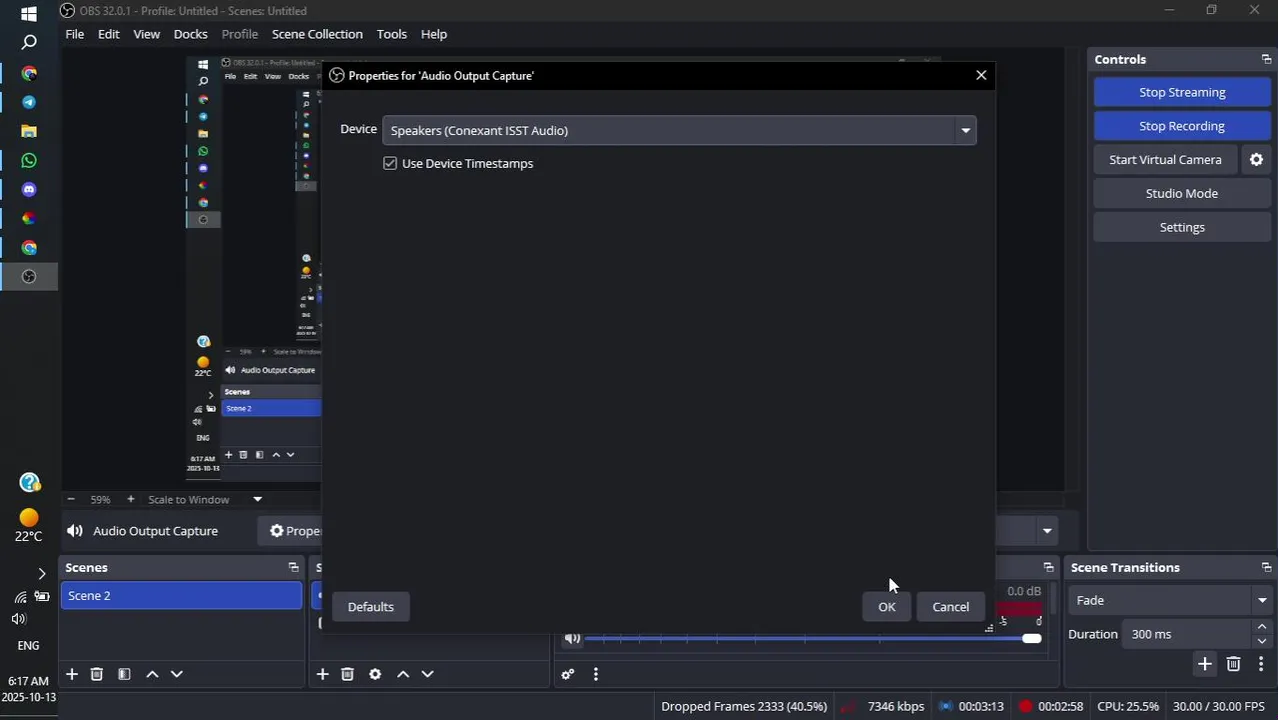Open virtual camera settings gear
The height and width of the screenshot is (720, 1278).
[x=1257, y=160]
